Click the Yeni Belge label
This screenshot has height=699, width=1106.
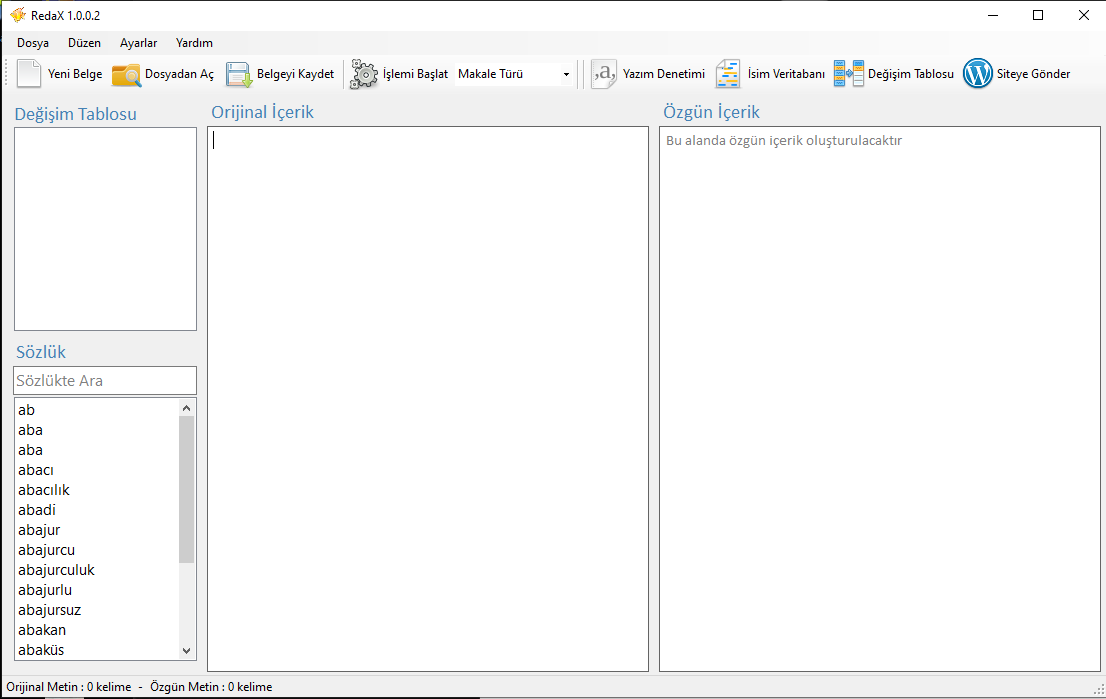click(x=75, y=74)
